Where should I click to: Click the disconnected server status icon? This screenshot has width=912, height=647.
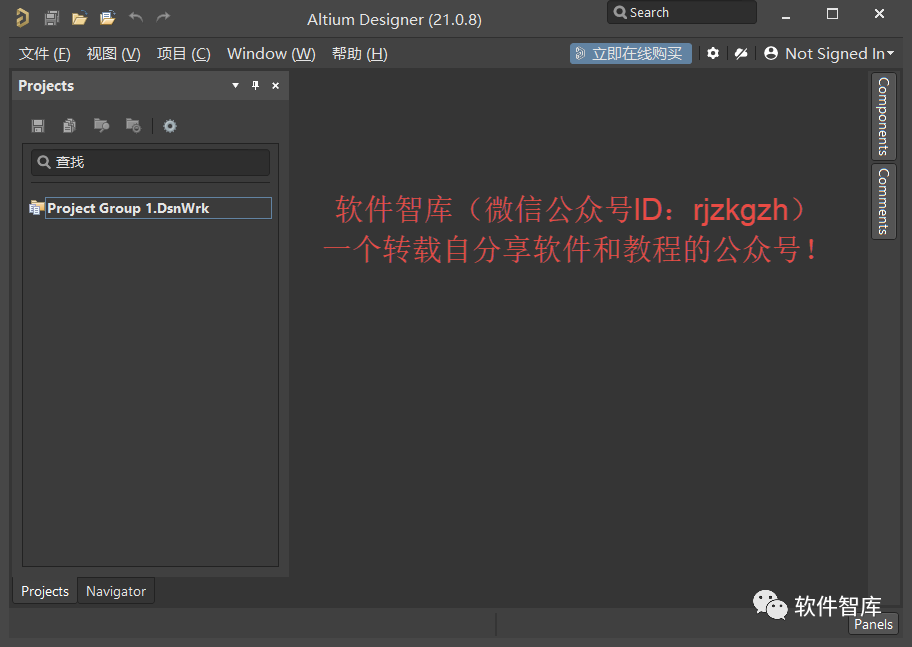[741, 54]
